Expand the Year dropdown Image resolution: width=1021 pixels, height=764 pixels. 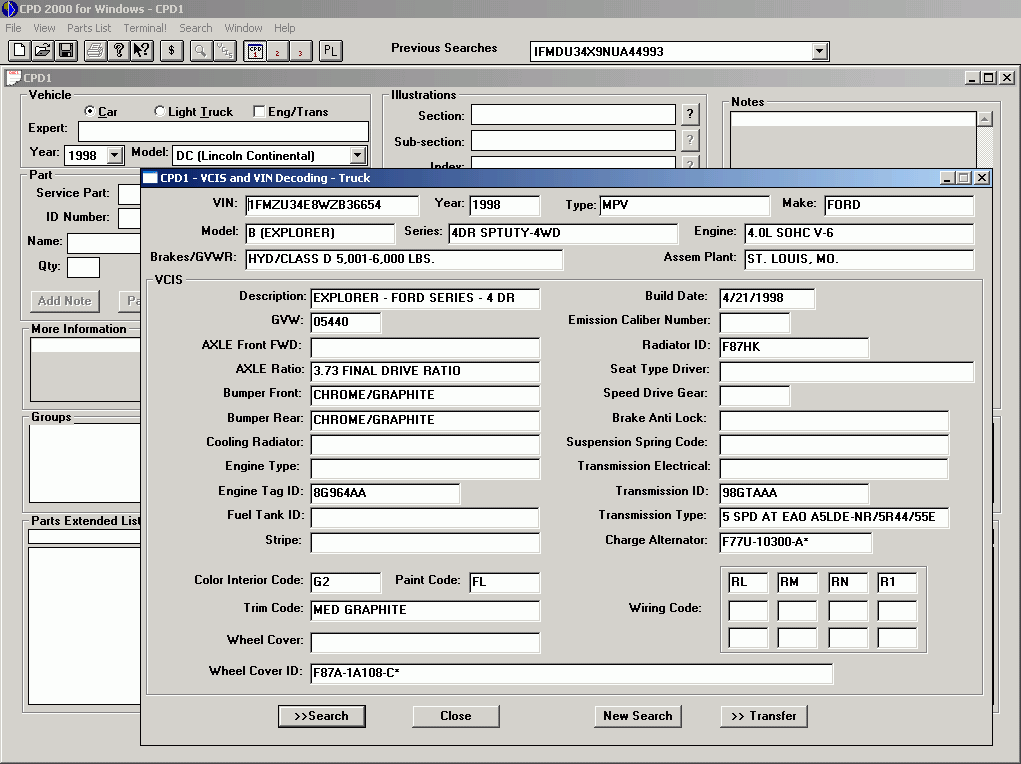pyautogui.click(x=115, y=155)
